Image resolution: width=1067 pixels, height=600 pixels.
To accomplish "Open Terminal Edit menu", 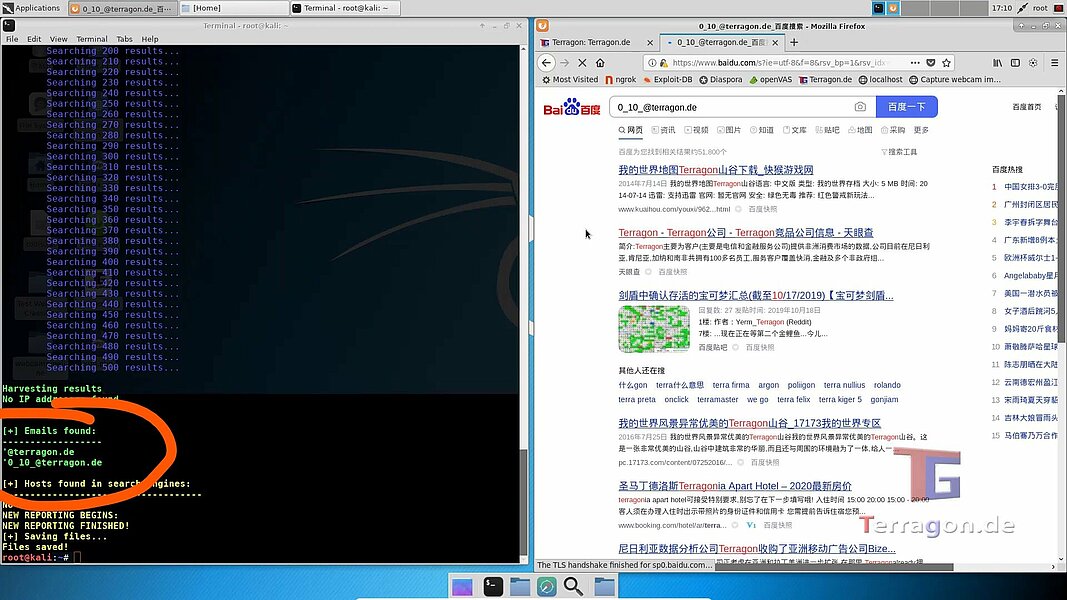I will tap(34, 39).
